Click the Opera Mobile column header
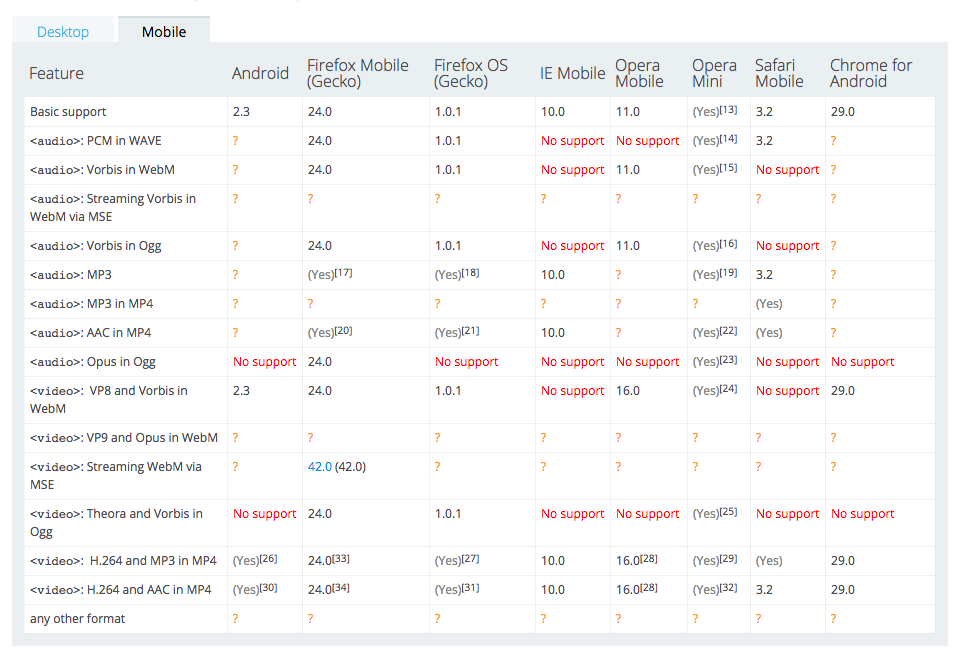This screenshot has height=667, width=968. point(639,73)
